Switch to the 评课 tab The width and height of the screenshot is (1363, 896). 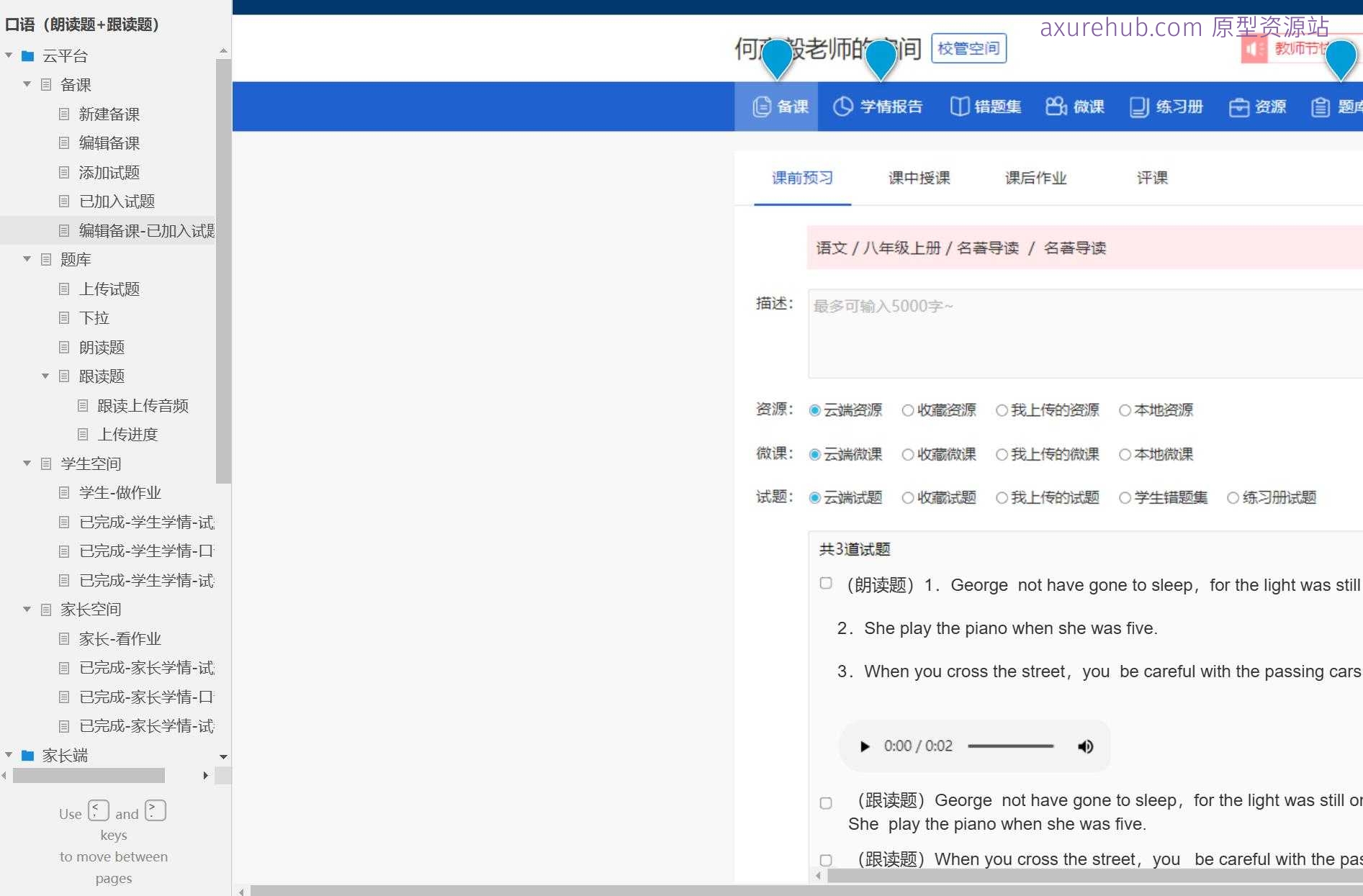click(x=1152, y=178)
